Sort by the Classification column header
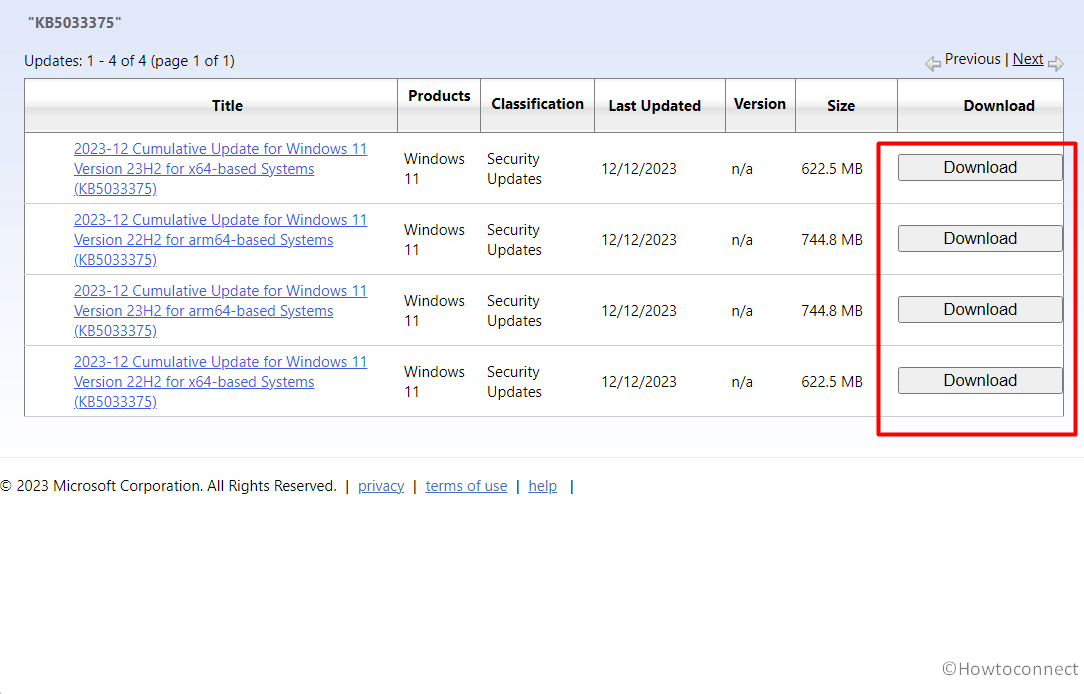This screenshot has width=1084, height=694. click(537, 104)
